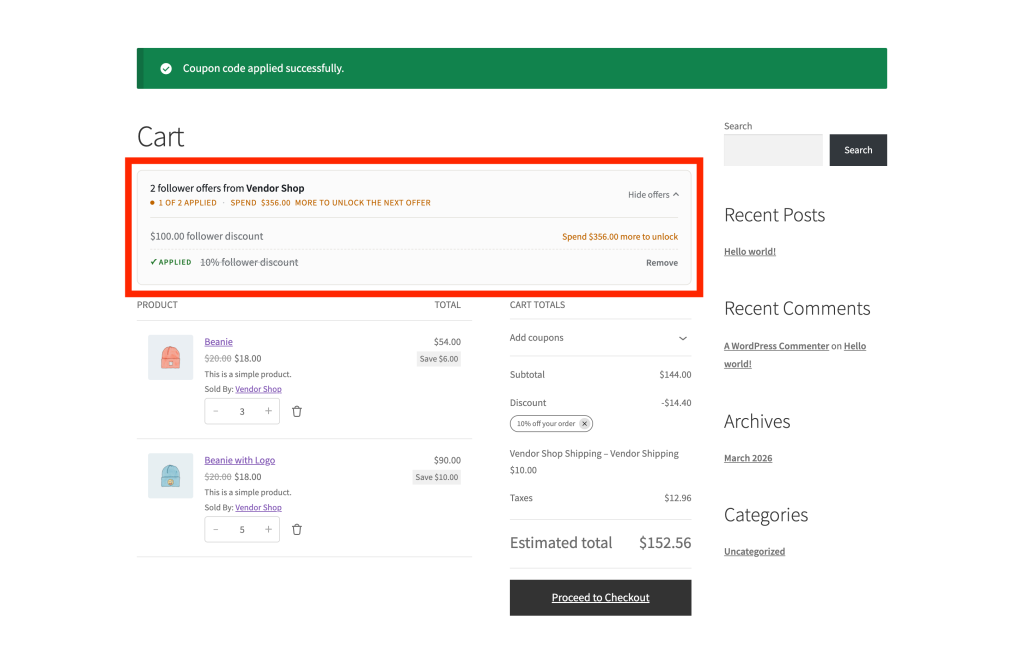Delete Beanie from the cart via trash icon
Viewport: 1024px width, 664px height.
296,411
